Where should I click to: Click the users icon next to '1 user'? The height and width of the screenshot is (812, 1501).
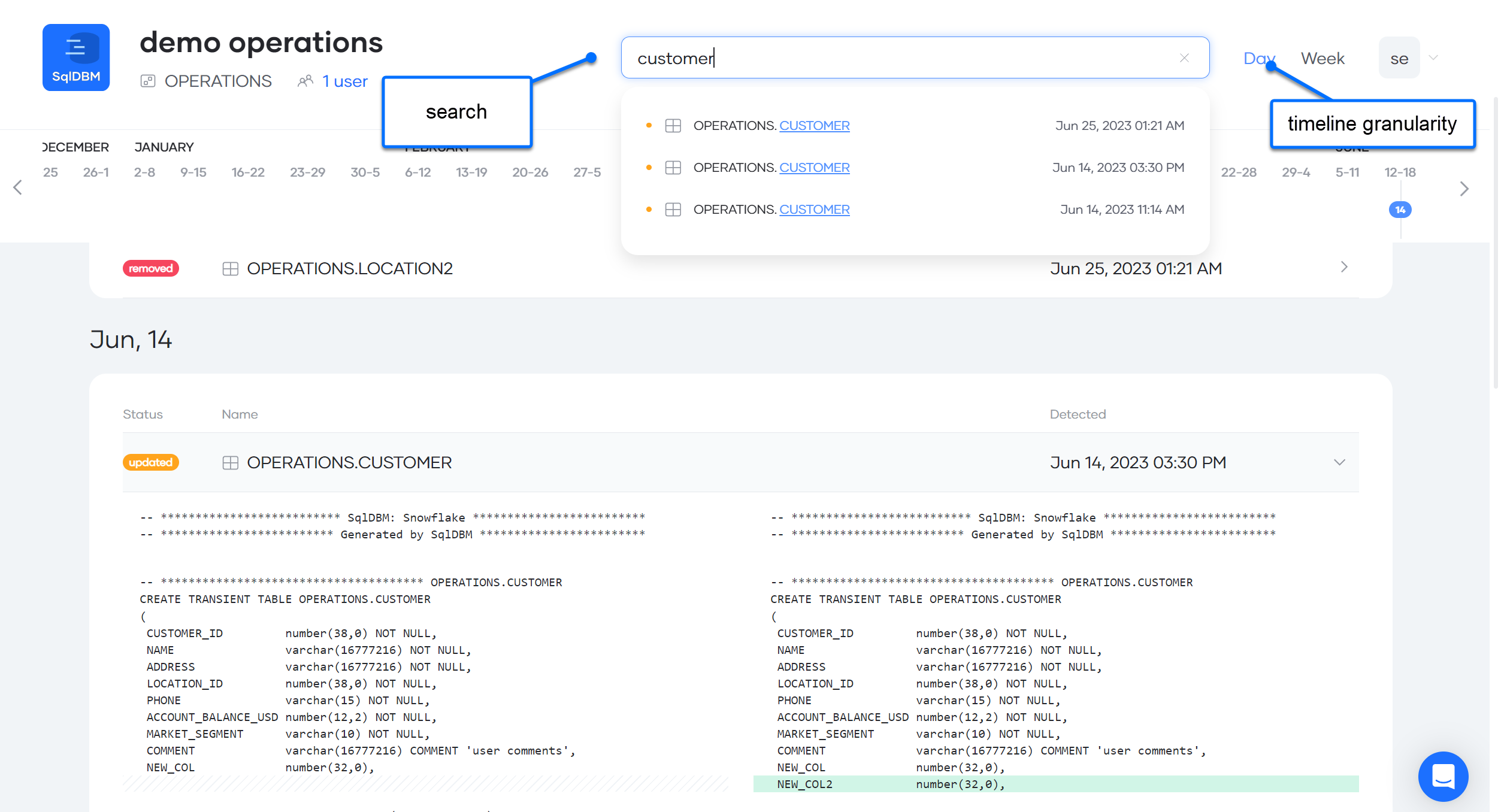click(x=304, y=81)
